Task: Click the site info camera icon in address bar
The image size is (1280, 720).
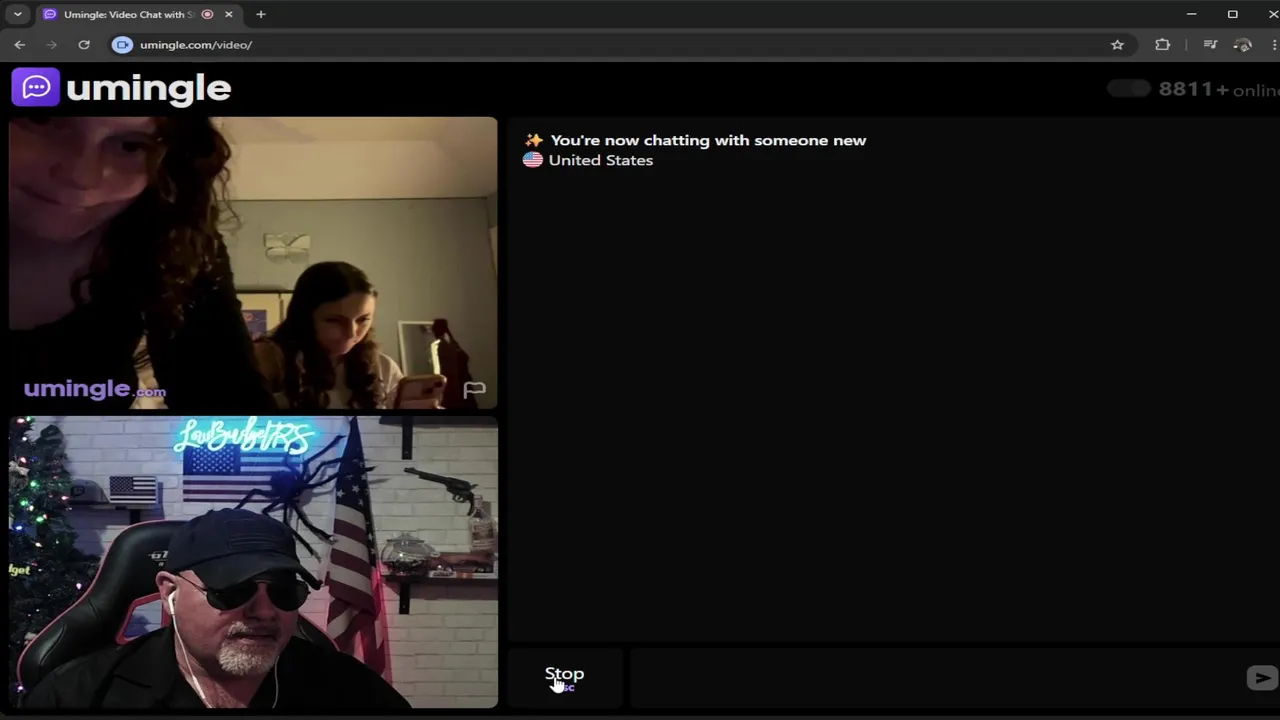Action: [x=122, y=44]
